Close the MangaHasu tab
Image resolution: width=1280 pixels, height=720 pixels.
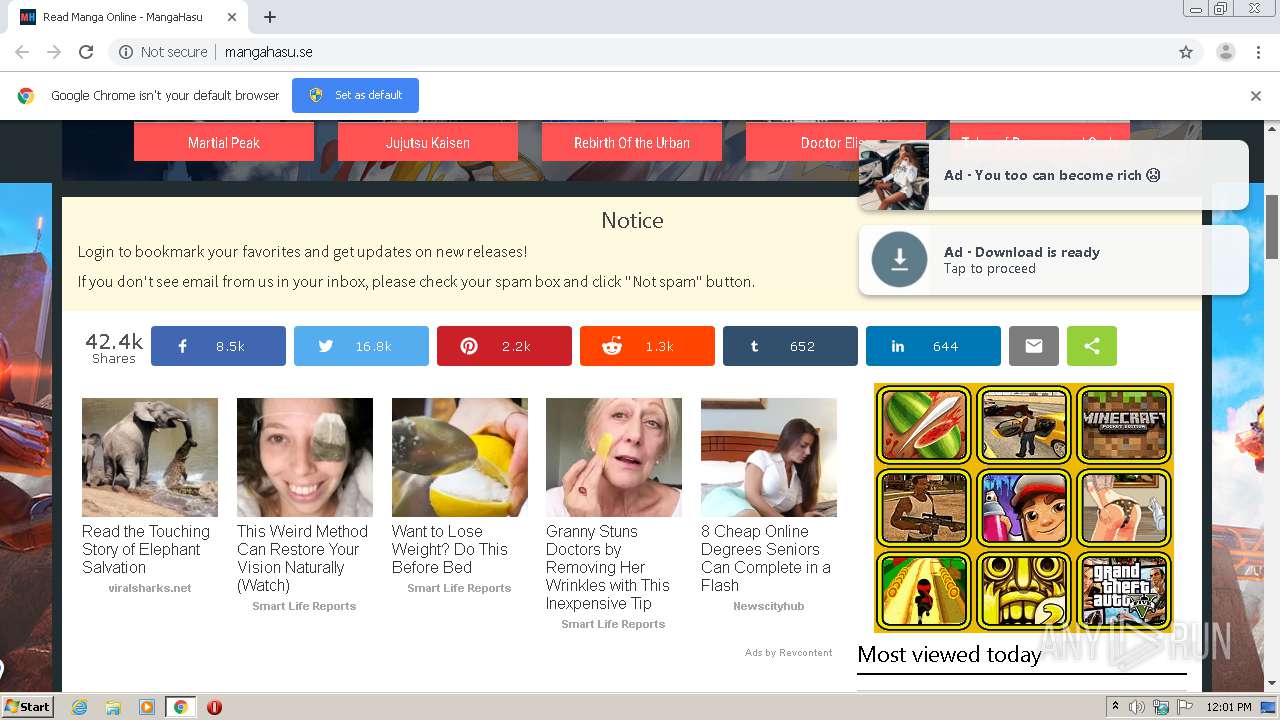click(x=232, y=17)
